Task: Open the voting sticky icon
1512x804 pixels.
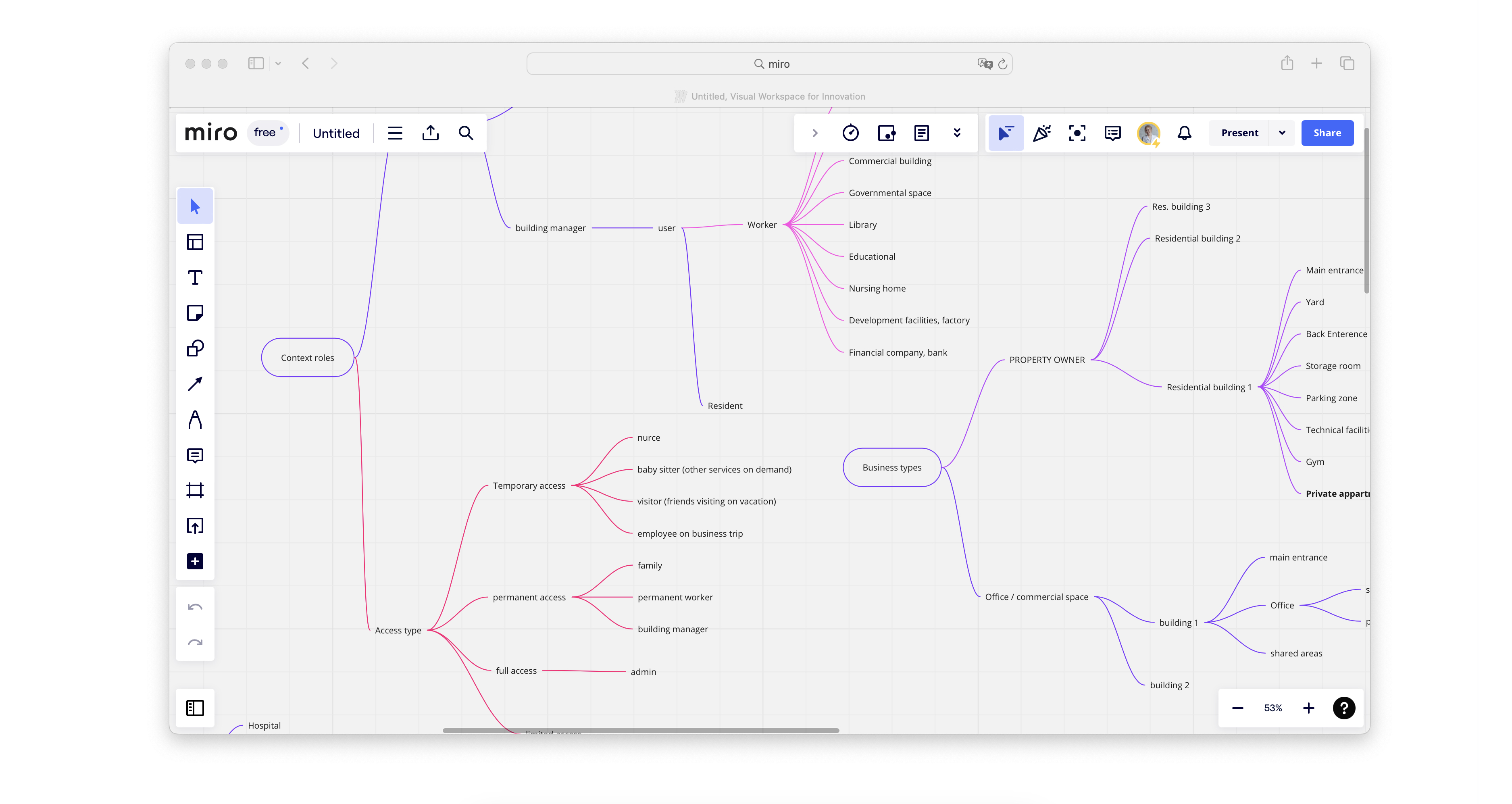Action: coord(886,133)
